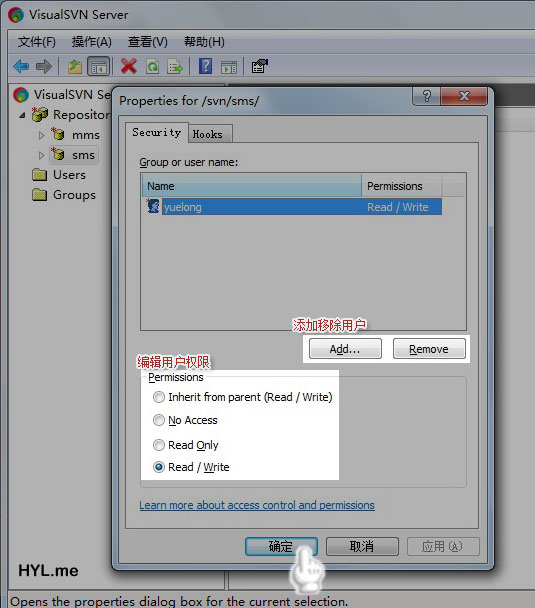
Task: Expand the sms repository arrow
Action: click(x=41, y=155)
